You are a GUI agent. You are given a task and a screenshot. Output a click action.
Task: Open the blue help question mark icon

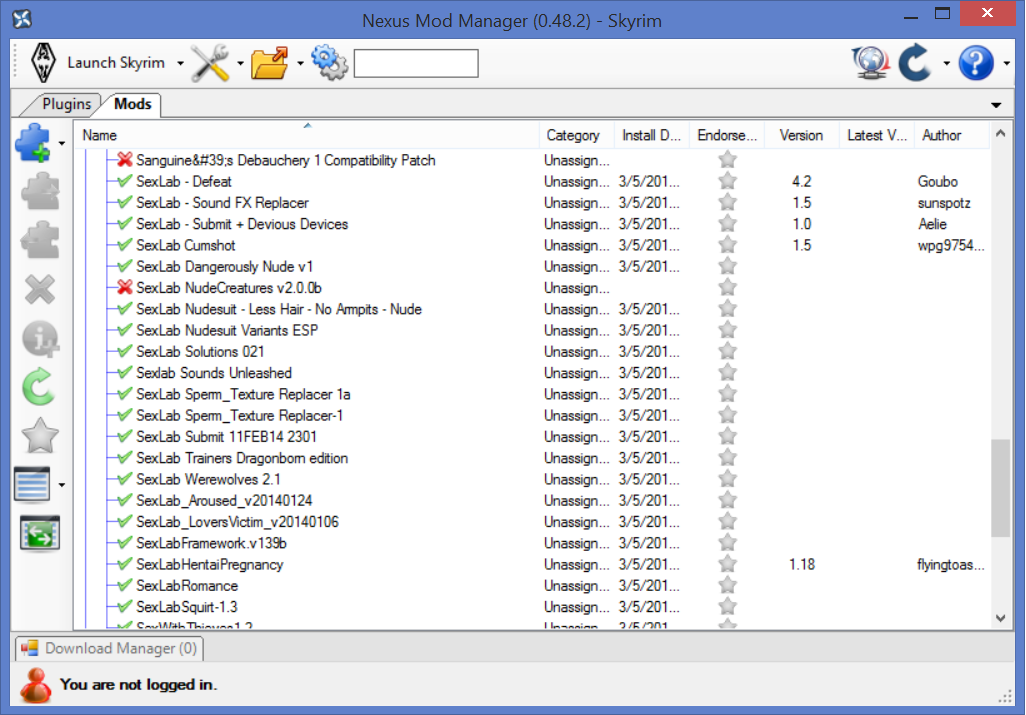click(x=976, y=63)
